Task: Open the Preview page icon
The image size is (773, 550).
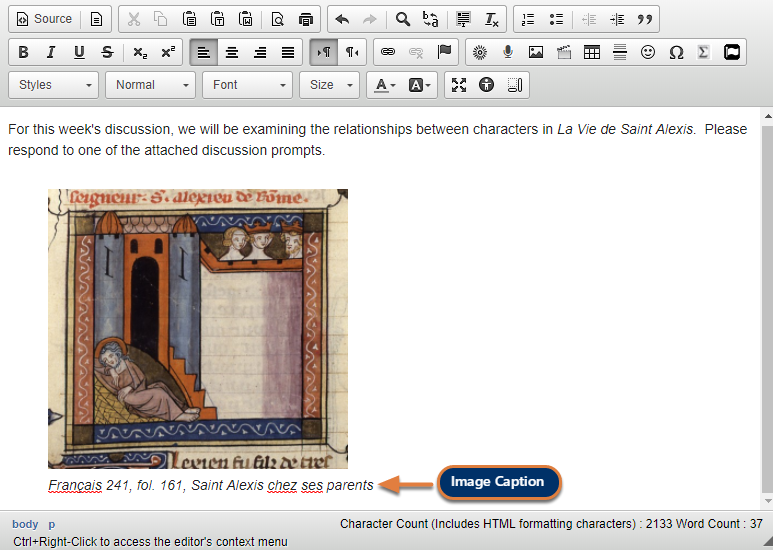Action: (278, 19)
